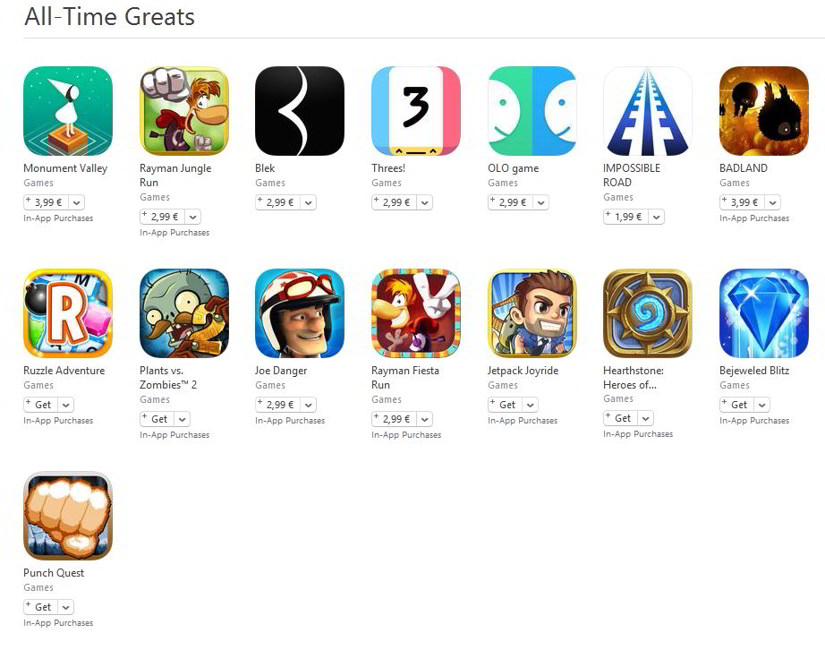Expand dropdown arrow beside Joe Danger price

[x=309, y=405]
